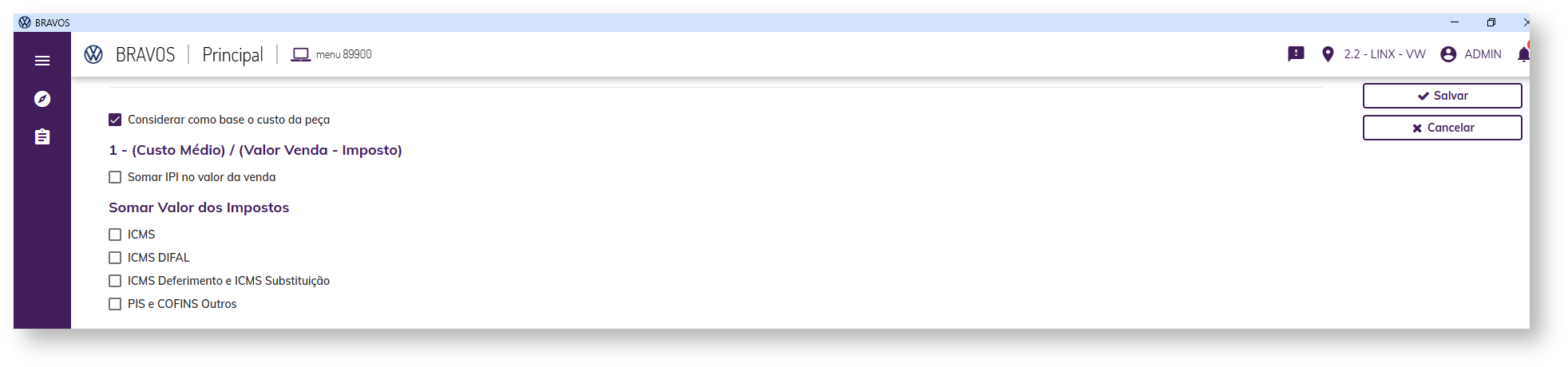Open the hamburger navigation menu
The width and height of the screenshot is (1568, 367).
pyautogui.click(x=42, y=61)
